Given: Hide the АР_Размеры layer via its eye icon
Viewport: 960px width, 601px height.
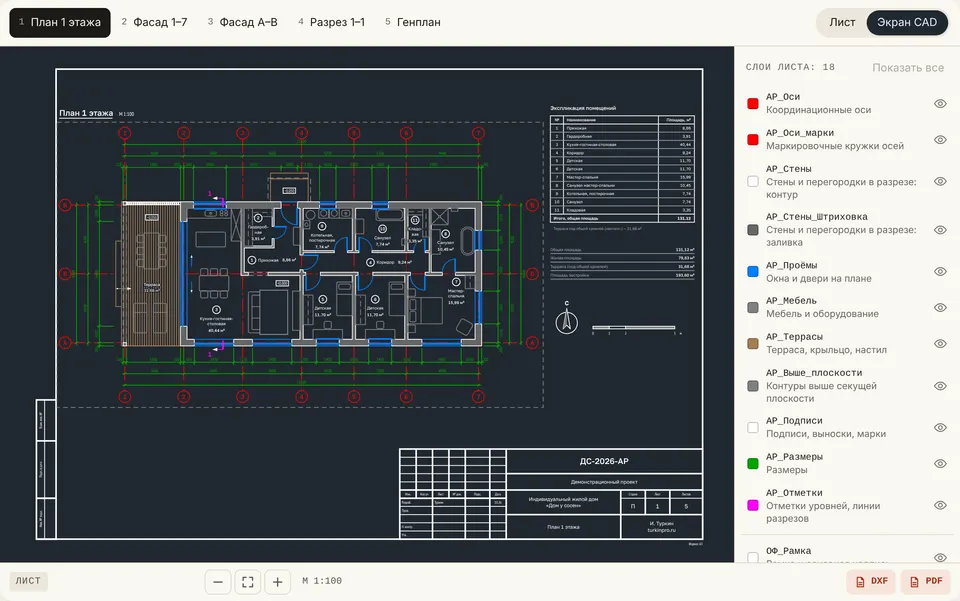Looking at the screenshot, I should coord(940,464).
